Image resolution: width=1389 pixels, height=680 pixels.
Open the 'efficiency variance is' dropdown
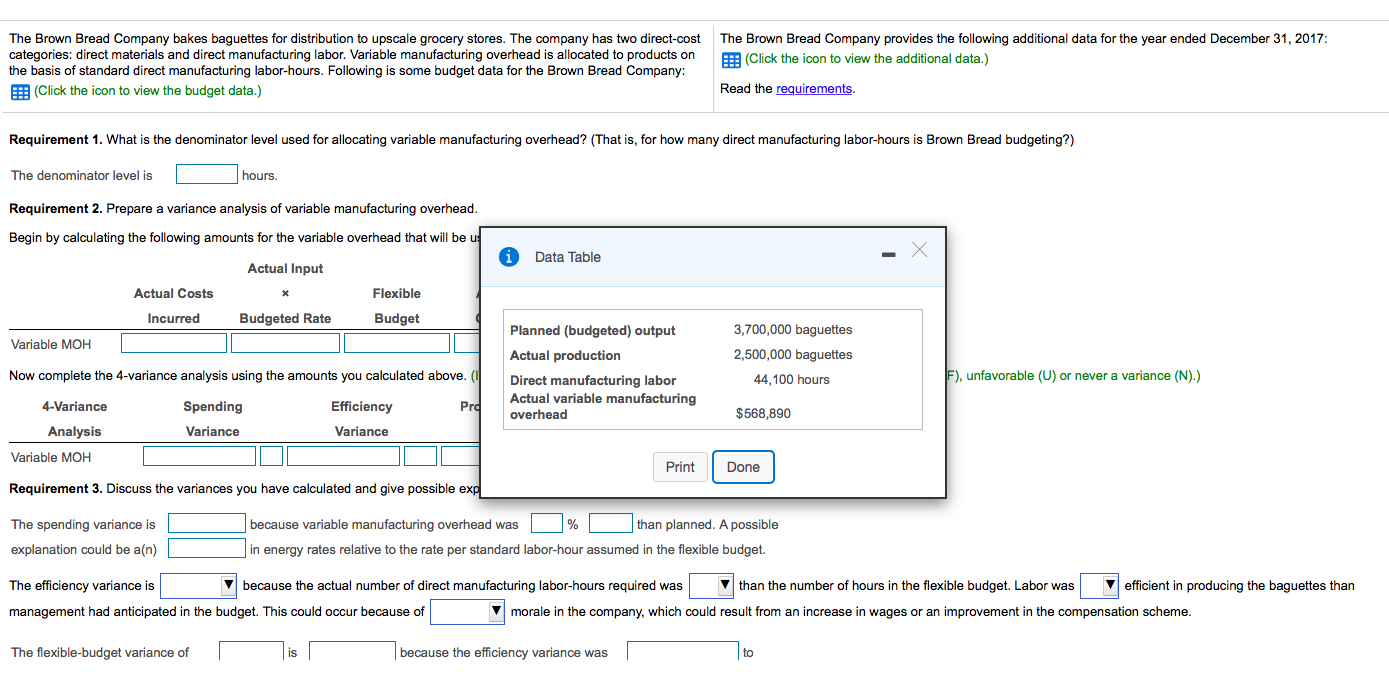(198, 585)
